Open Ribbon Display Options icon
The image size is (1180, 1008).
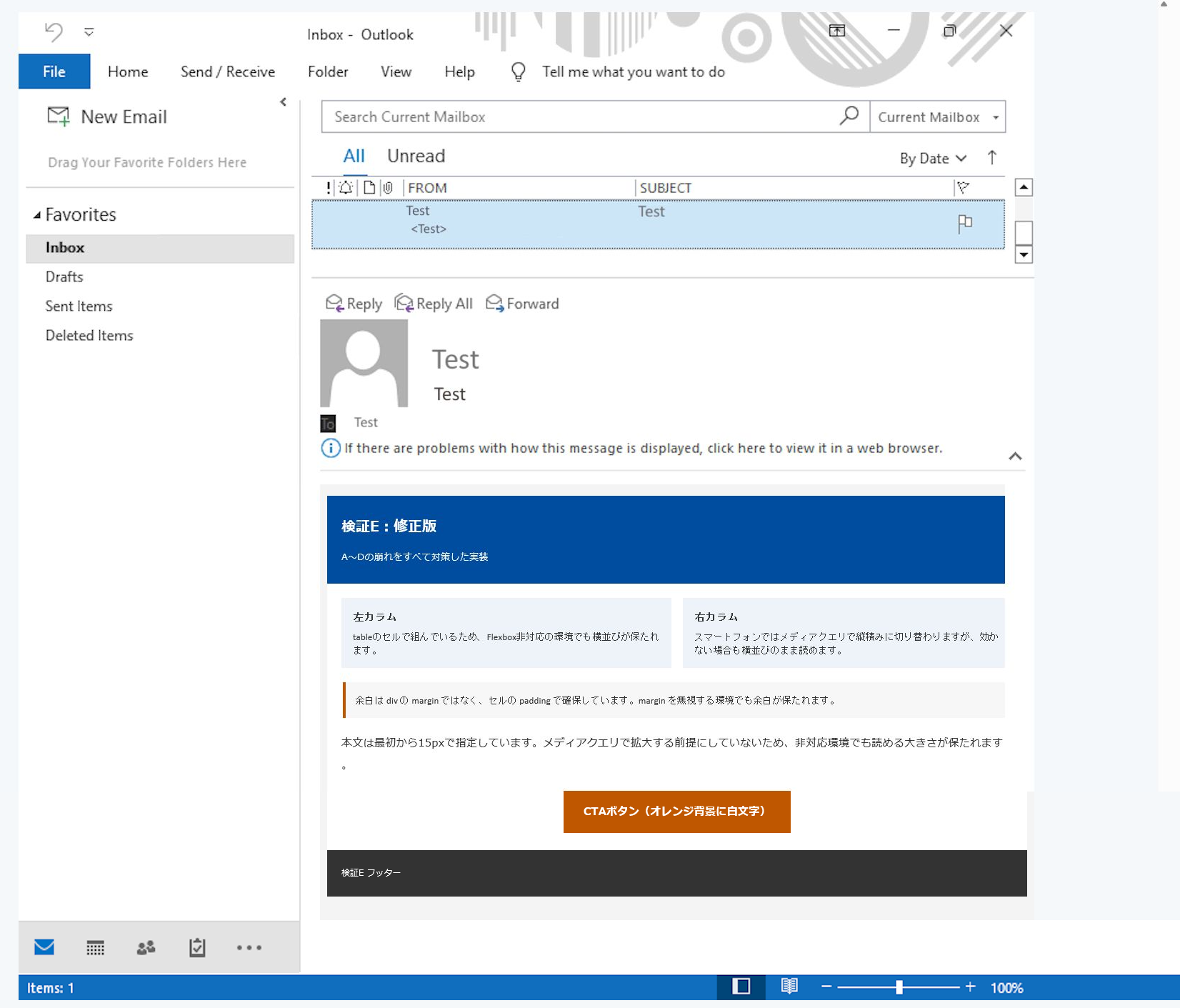tap(837, 31)
